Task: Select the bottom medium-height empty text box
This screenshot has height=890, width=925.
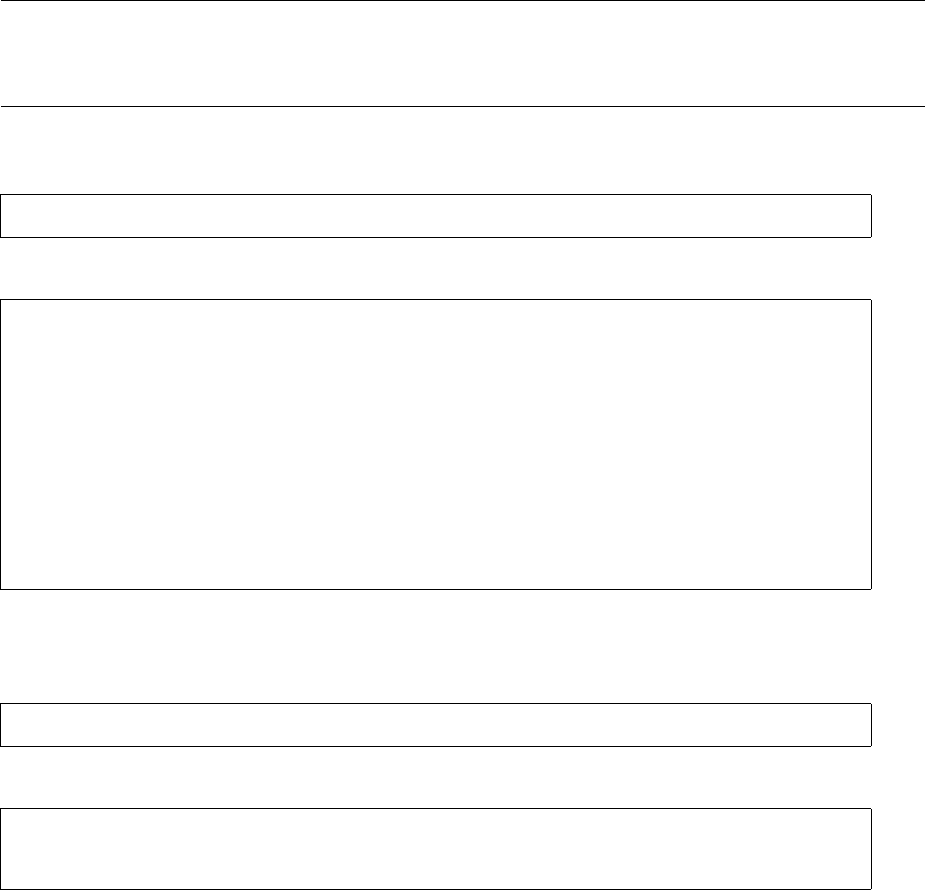Action: click(x=436, y=849)
